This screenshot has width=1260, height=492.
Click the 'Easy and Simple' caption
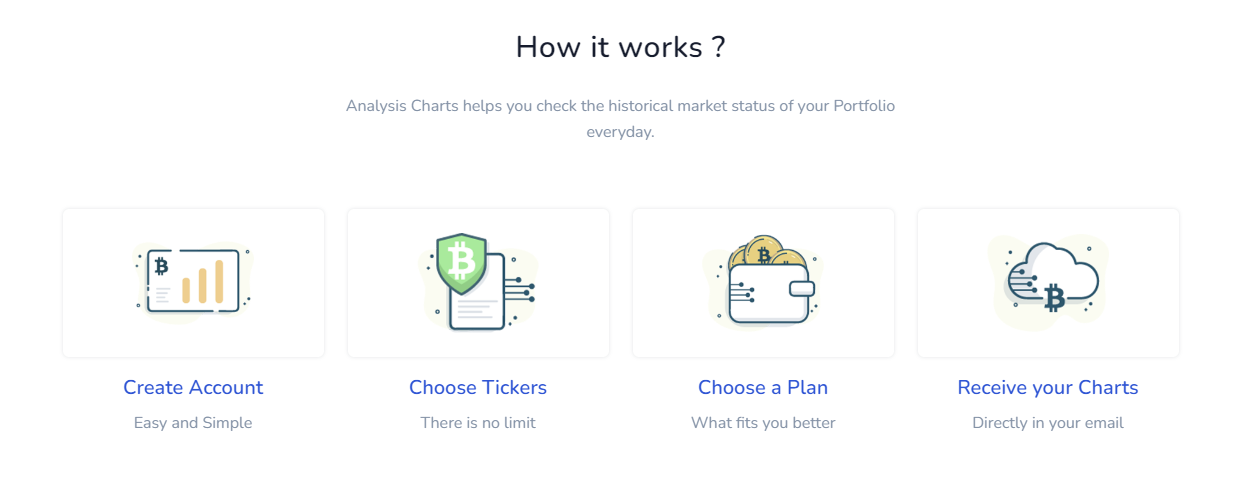pos(193,423)
